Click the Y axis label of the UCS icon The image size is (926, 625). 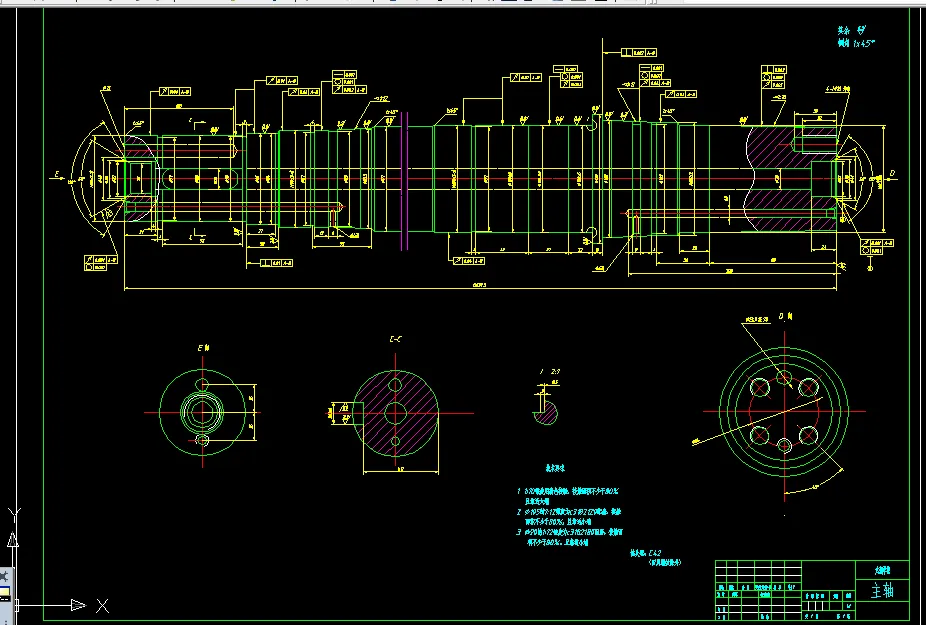pos(15,514)
